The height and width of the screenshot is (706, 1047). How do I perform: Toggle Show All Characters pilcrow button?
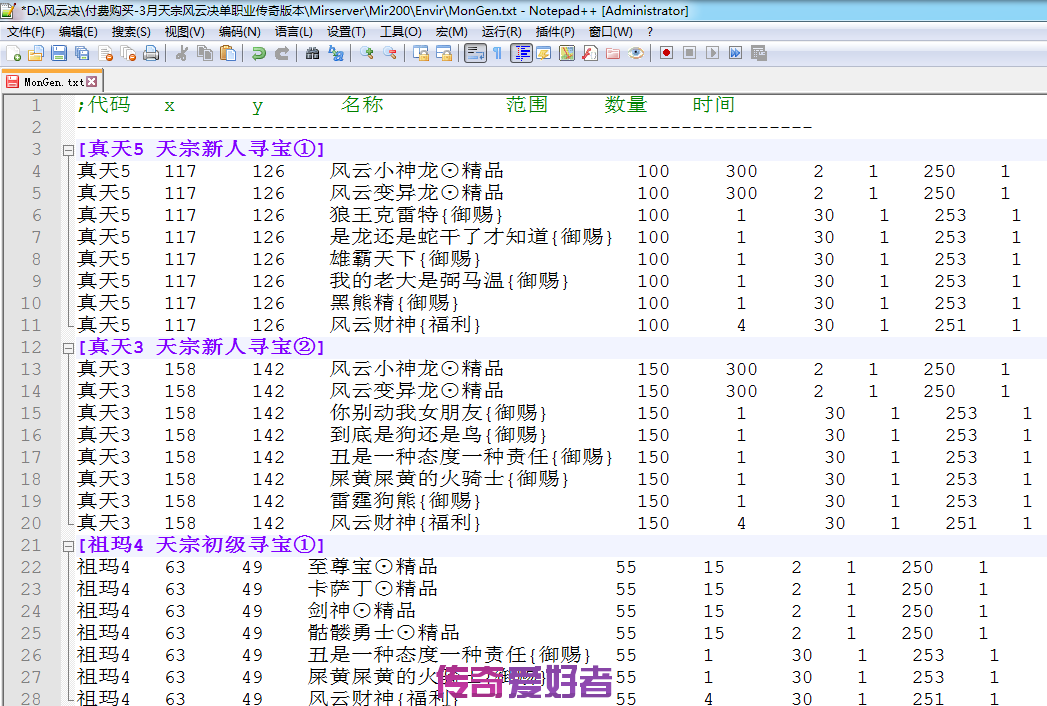pyautogui.click(x=497, y=53)
